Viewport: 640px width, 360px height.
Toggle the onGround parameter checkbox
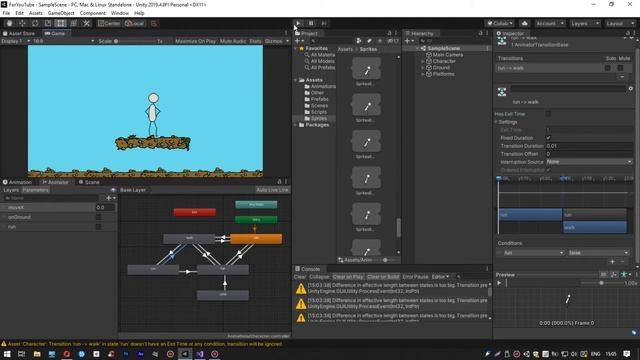click(98, 217)
